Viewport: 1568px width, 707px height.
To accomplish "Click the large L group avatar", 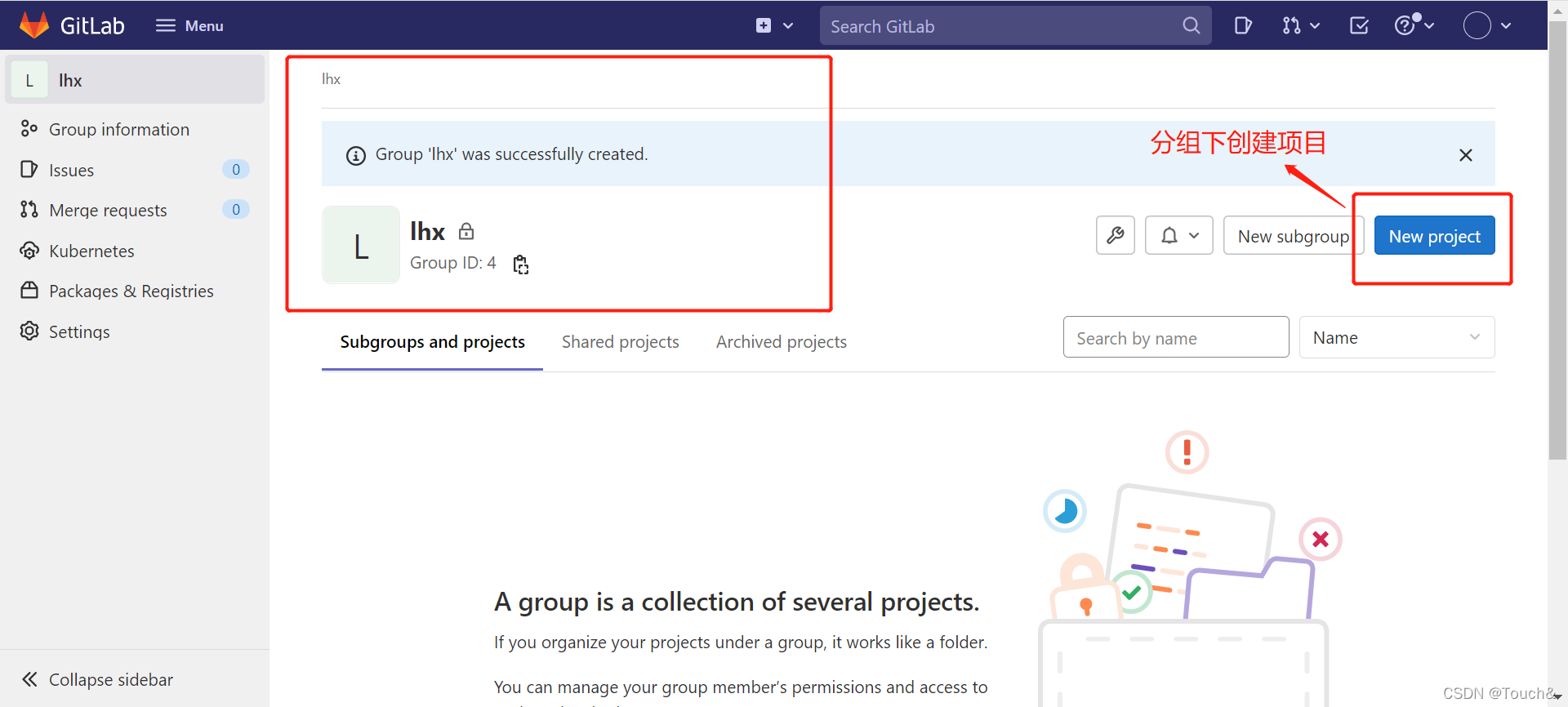I will pos(361,245).
